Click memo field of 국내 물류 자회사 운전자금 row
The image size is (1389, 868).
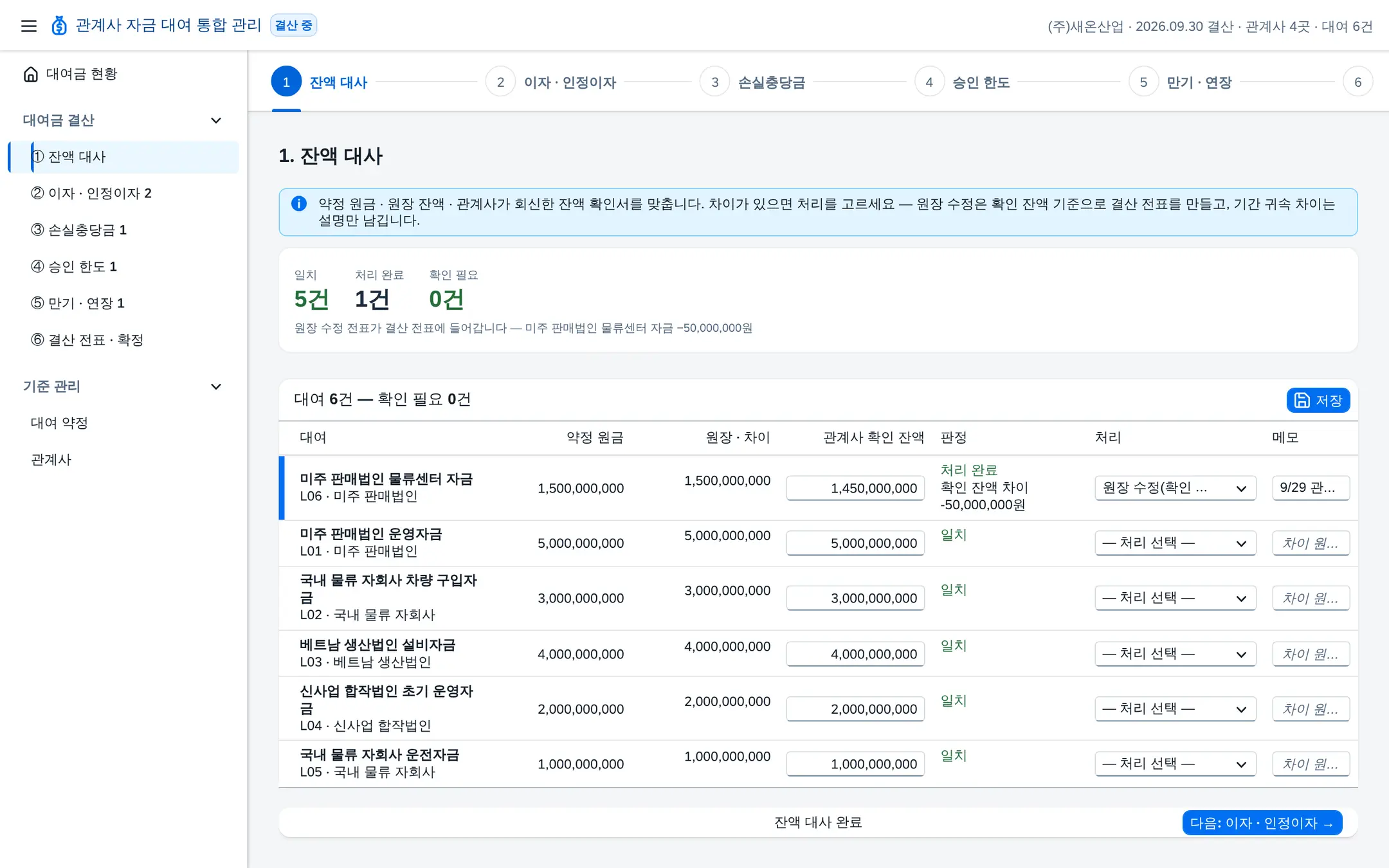tap(1311, 764)
